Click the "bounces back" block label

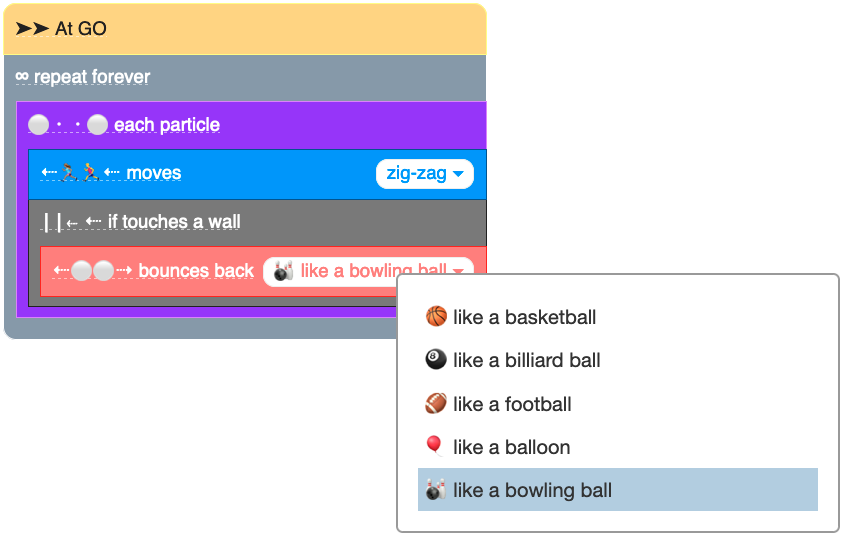(196, 271)
